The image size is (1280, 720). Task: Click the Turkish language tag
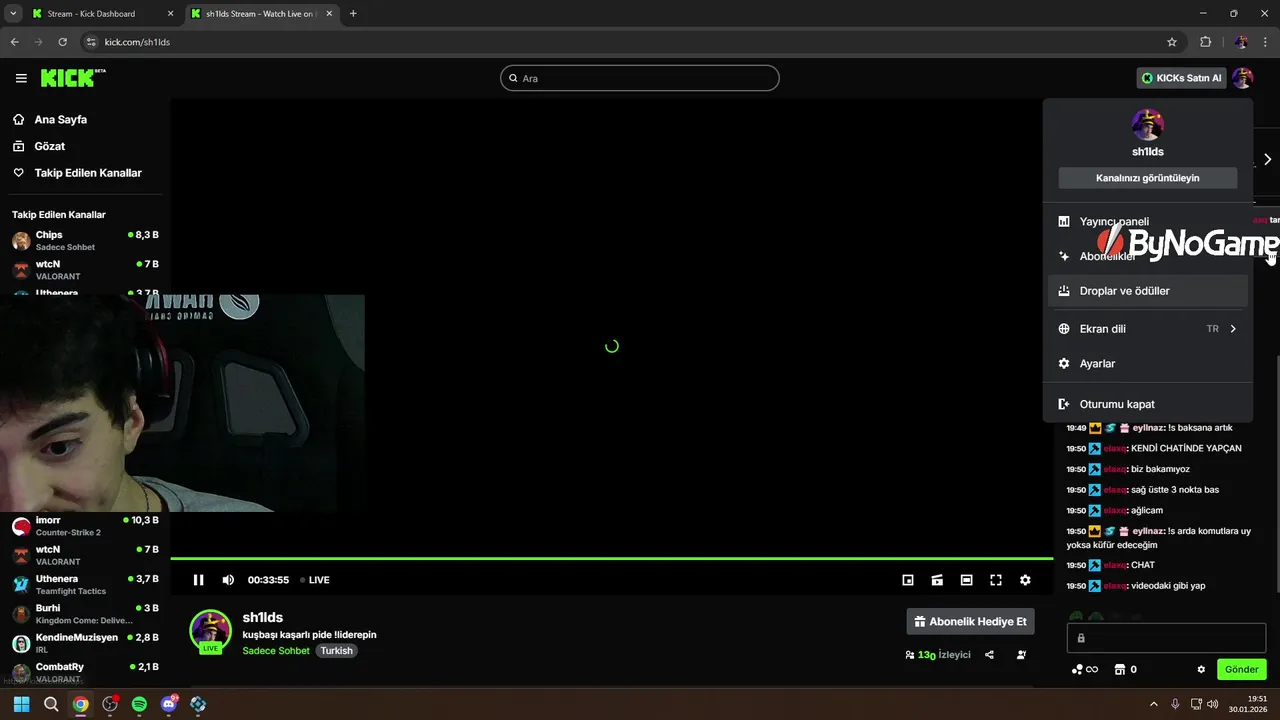(337, 651)
